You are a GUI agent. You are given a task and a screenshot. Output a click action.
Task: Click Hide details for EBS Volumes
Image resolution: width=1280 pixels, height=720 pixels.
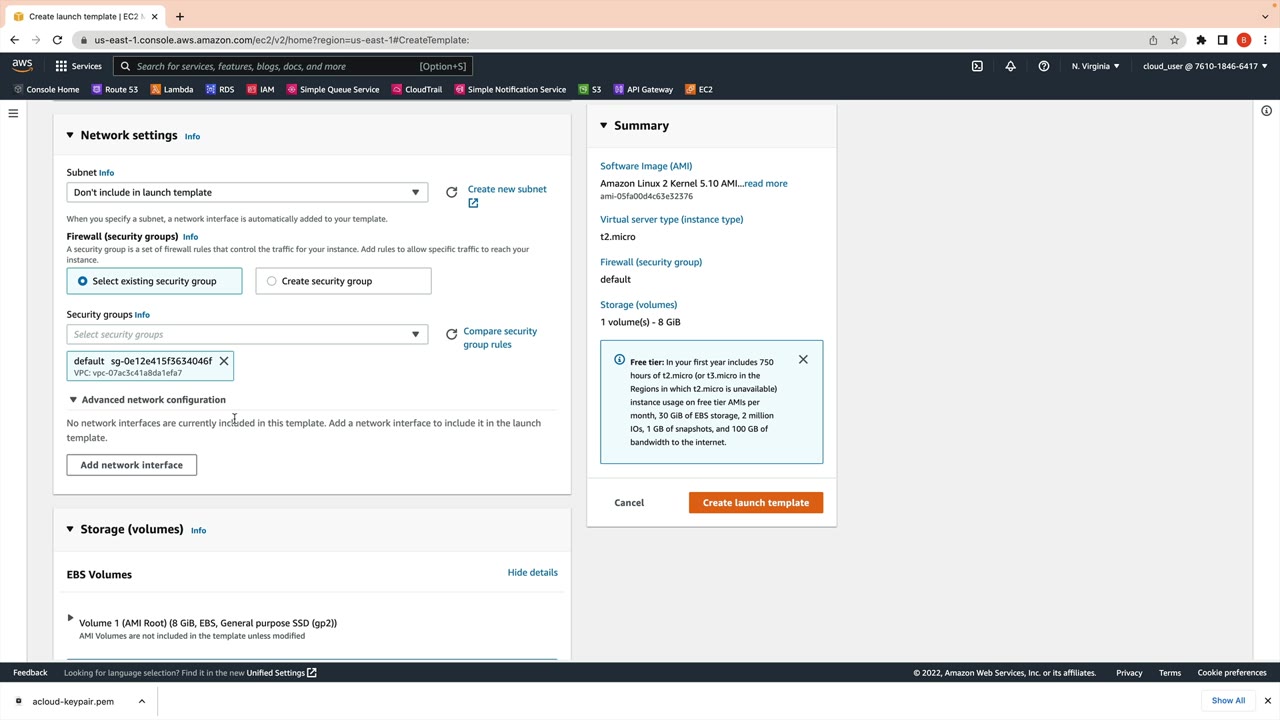pyautogui.click(x=533, y=572)
